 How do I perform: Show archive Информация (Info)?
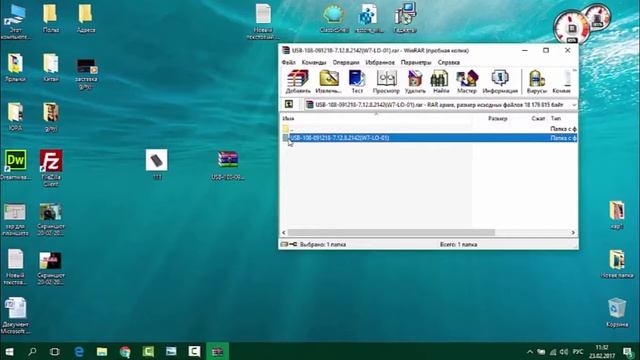[x=500, y=82]
